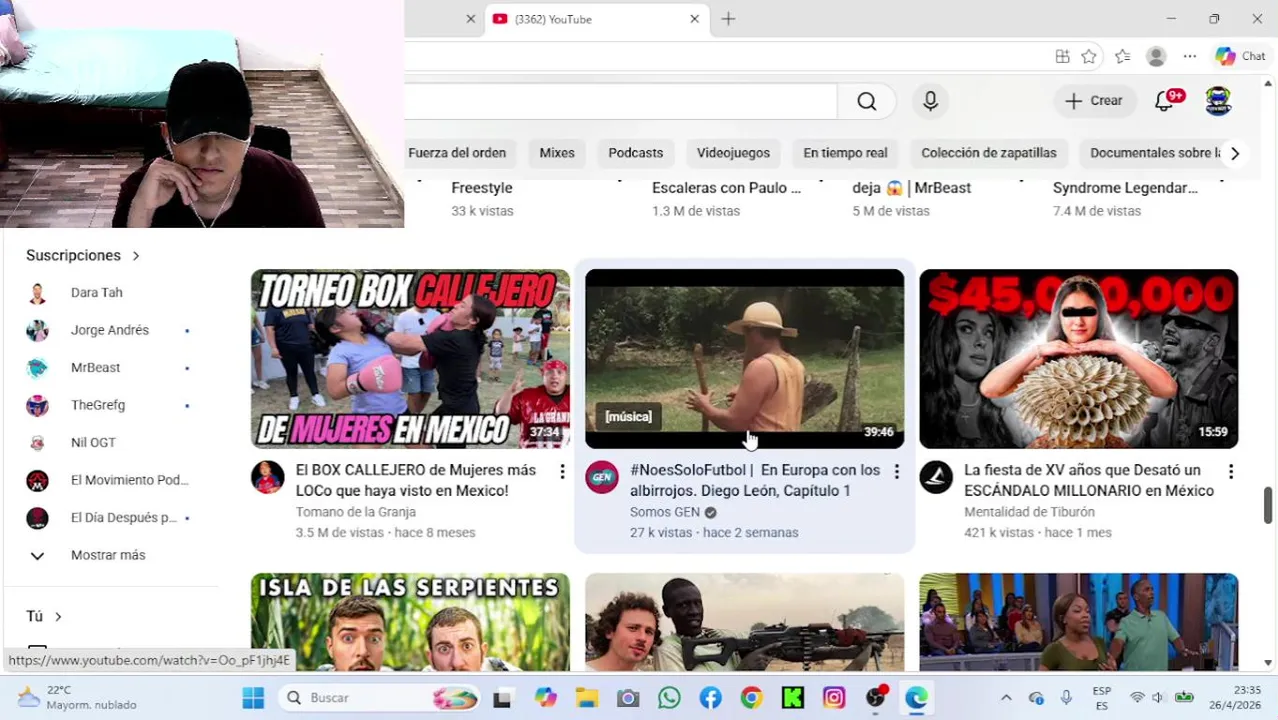This screenshot has width=1278, height=720.
Task: Open the split screen icon in toolbar
Action: [x=1062, y=57]
